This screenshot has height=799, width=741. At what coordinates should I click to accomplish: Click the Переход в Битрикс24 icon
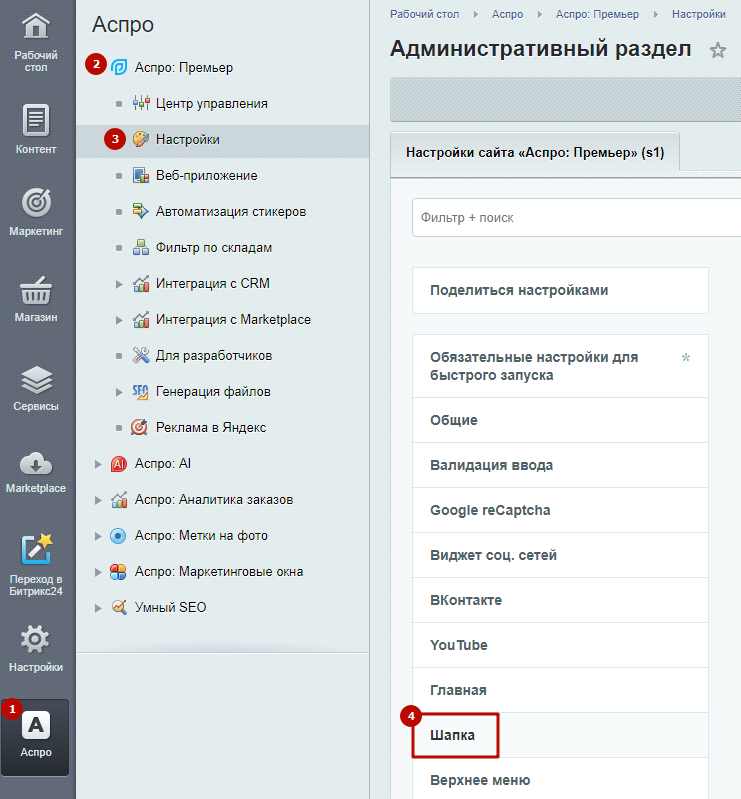point(36,550)
